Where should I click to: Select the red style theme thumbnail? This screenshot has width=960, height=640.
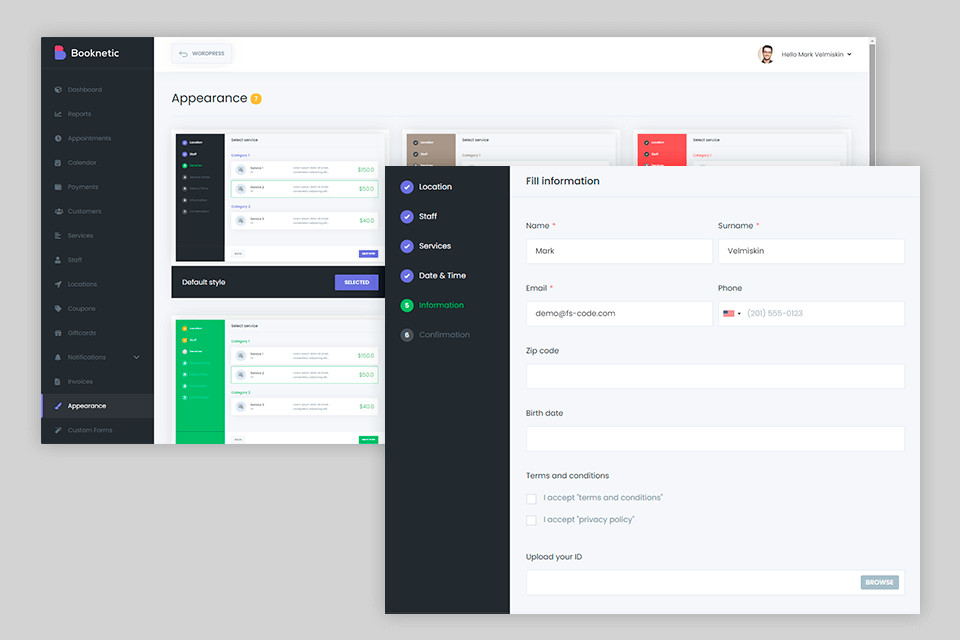click(x=742, y=149)
